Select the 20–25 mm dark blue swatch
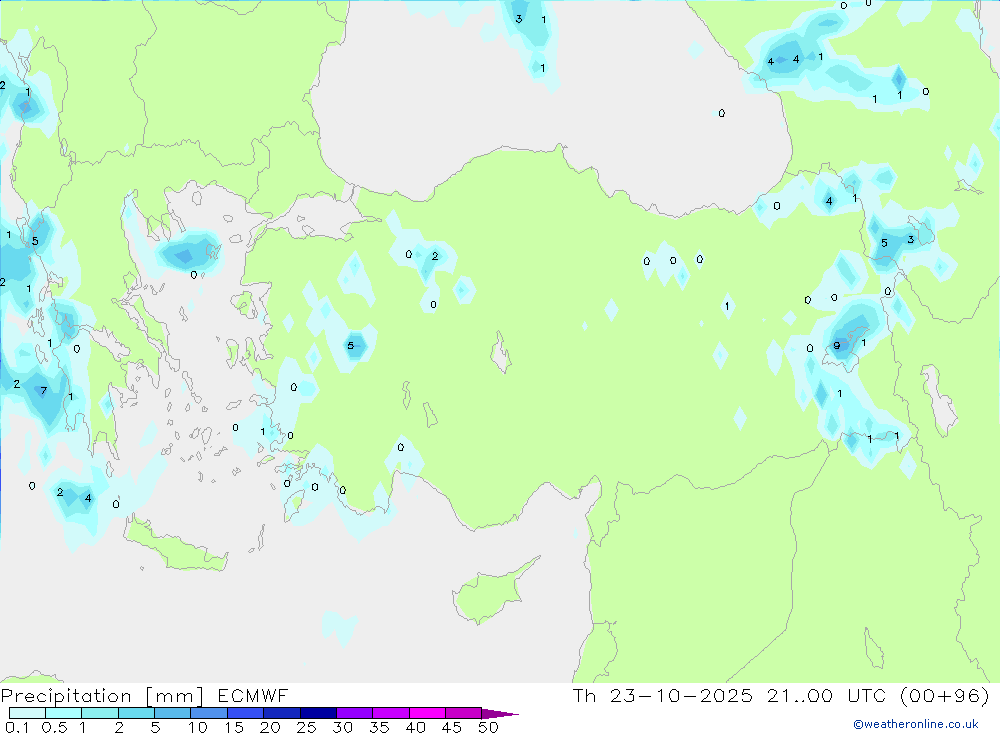 [x=281, y=713]
